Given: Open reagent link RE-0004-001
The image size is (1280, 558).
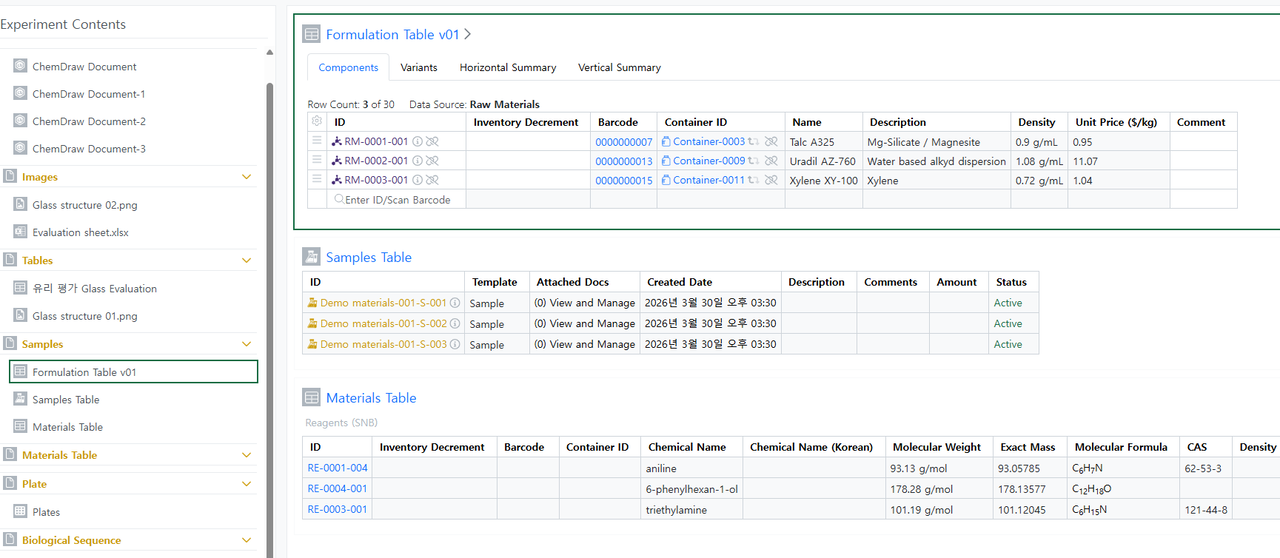Looking at the screenshot, I should (337, 489).
